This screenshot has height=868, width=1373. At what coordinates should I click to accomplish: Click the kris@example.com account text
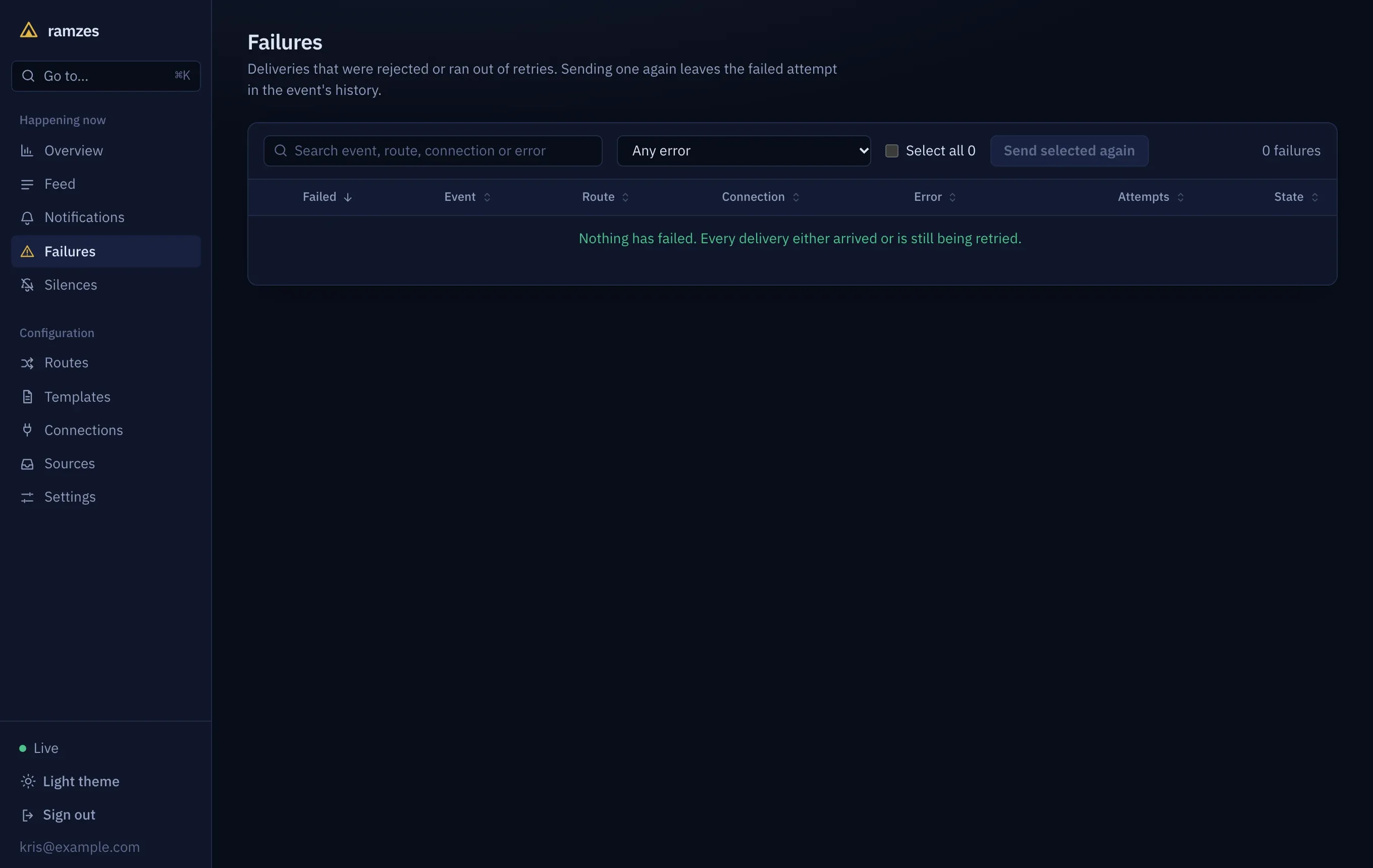pyautogui.click(x=80, y=847)
